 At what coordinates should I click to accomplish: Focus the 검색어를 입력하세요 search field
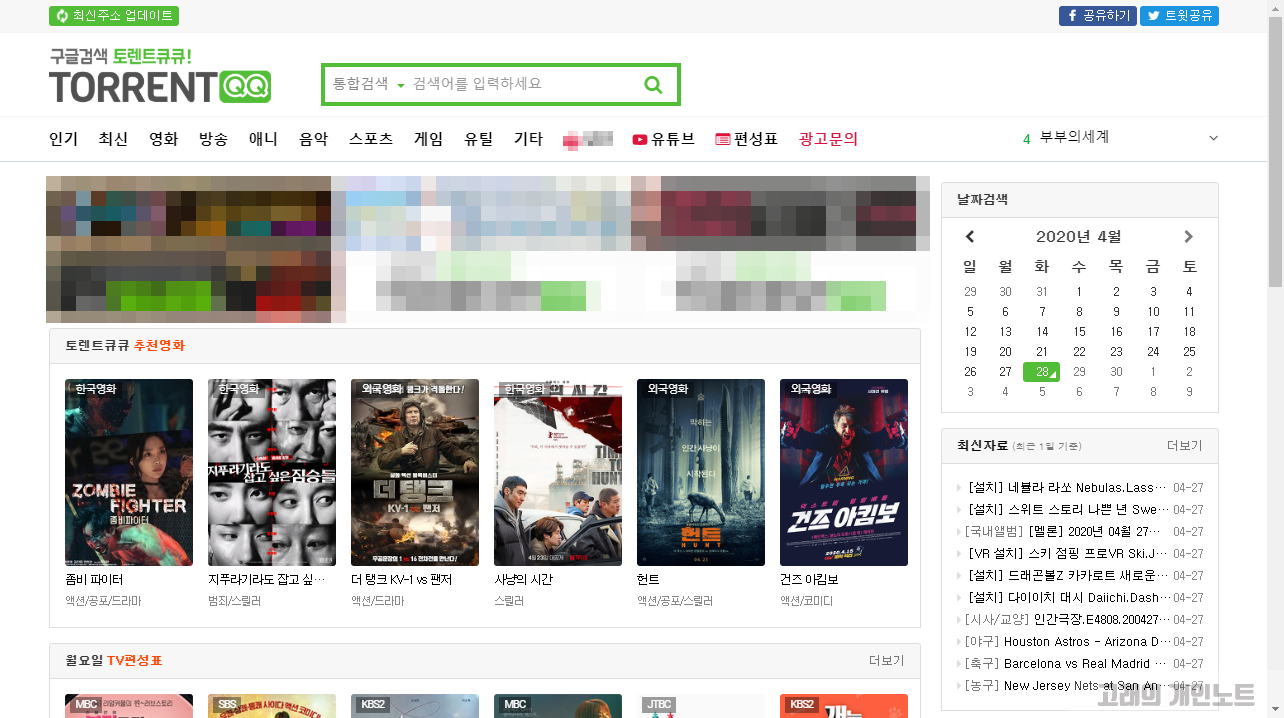(x=520, y=85)
